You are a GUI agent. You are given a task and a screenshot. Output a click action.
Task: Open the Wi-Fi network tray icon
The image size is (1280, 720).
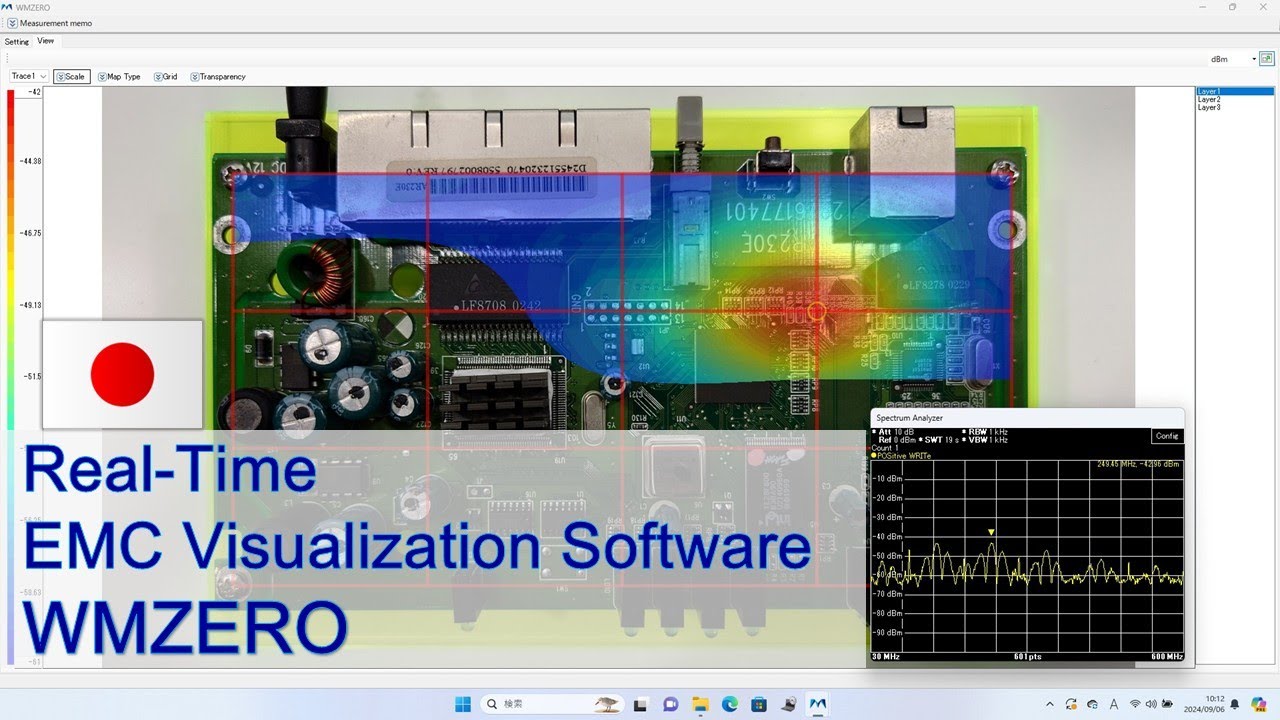(1135, 704)
